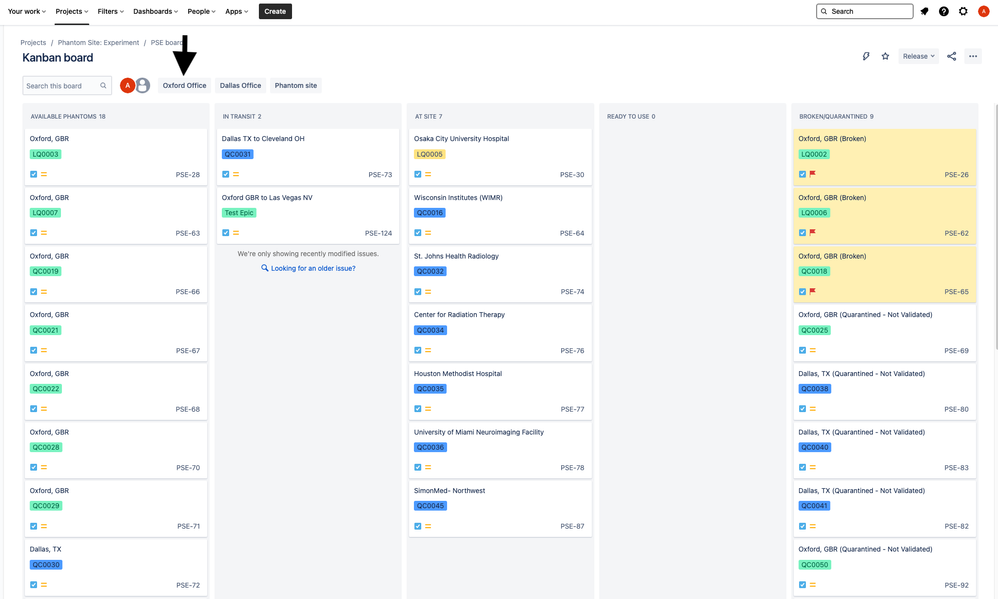
Task: Open more board actions with the ellipsis icon
Action: pyautogui.click(x=974, y=56)
